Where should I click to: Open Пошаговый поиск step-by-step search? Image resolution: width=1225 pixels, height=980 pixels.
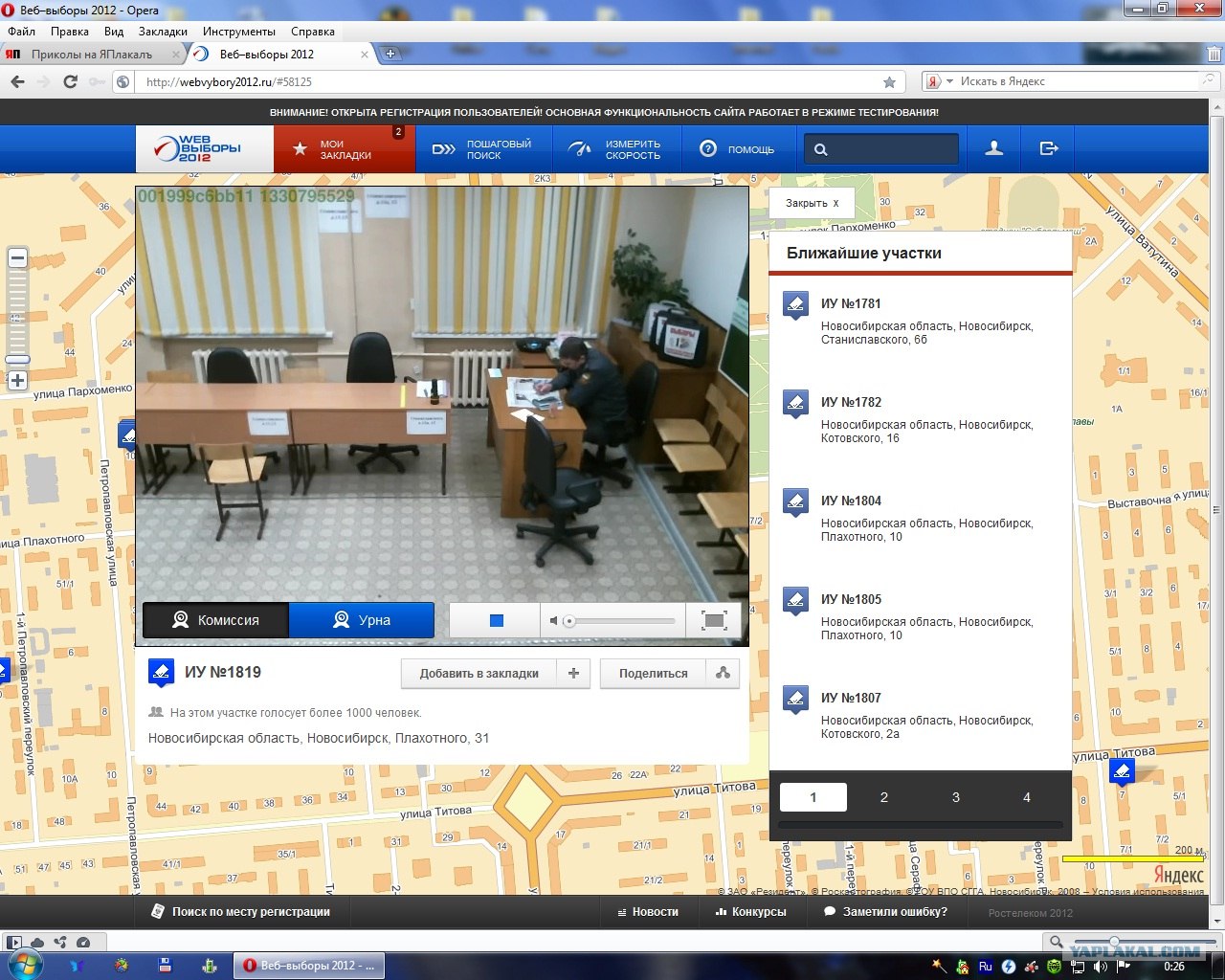(x=484, y=149)
